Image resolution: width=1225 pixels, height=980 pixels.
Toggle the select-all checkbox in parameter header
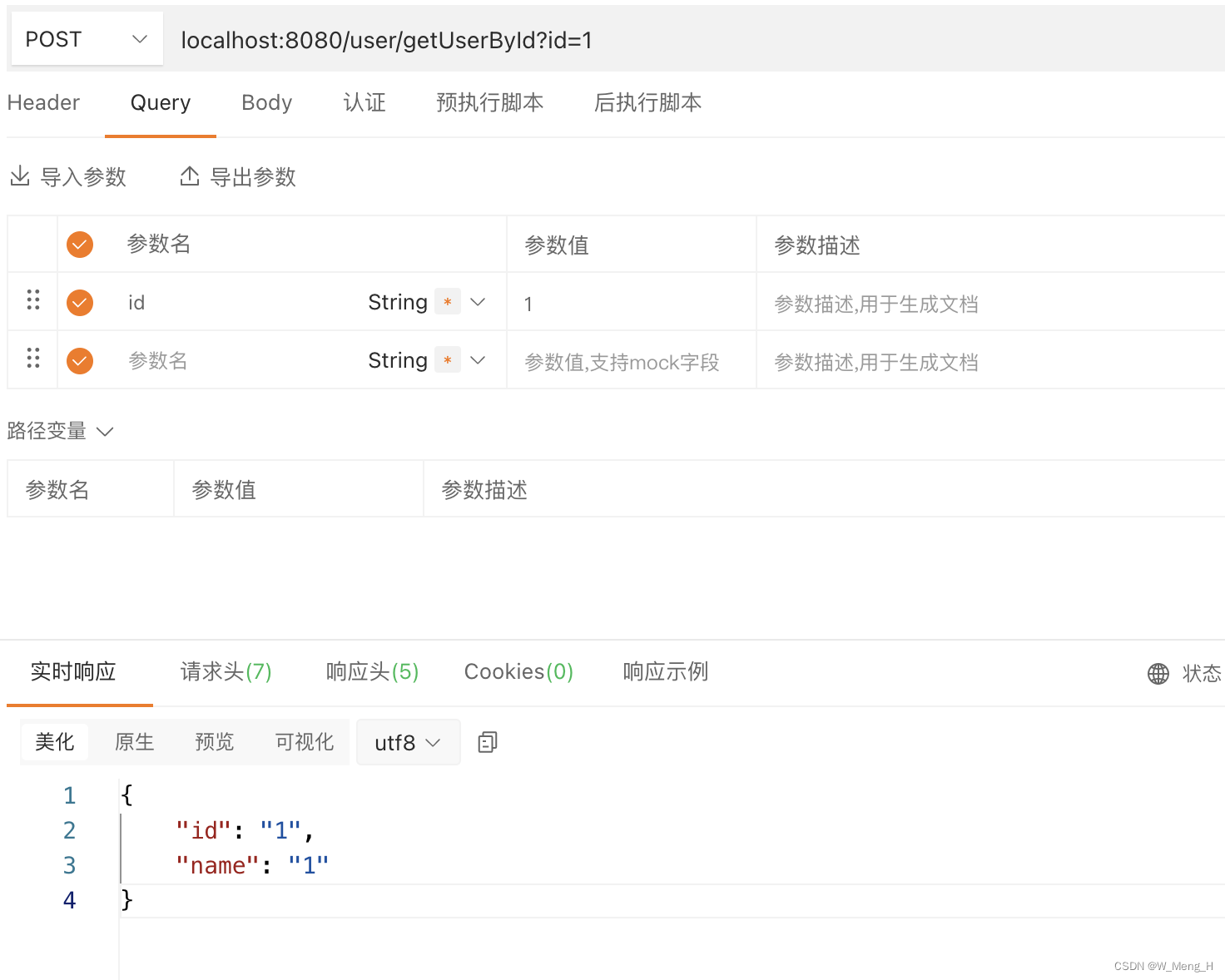80,245
